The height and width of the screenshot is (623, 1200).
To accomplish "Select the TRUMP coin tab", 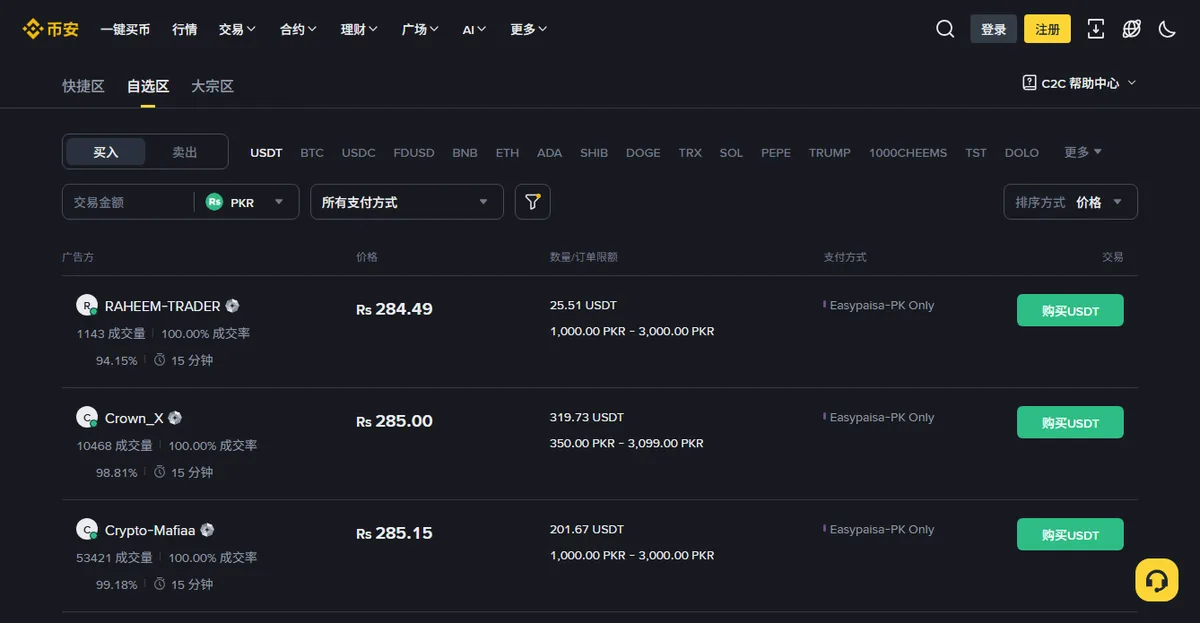I will [830, 153].
